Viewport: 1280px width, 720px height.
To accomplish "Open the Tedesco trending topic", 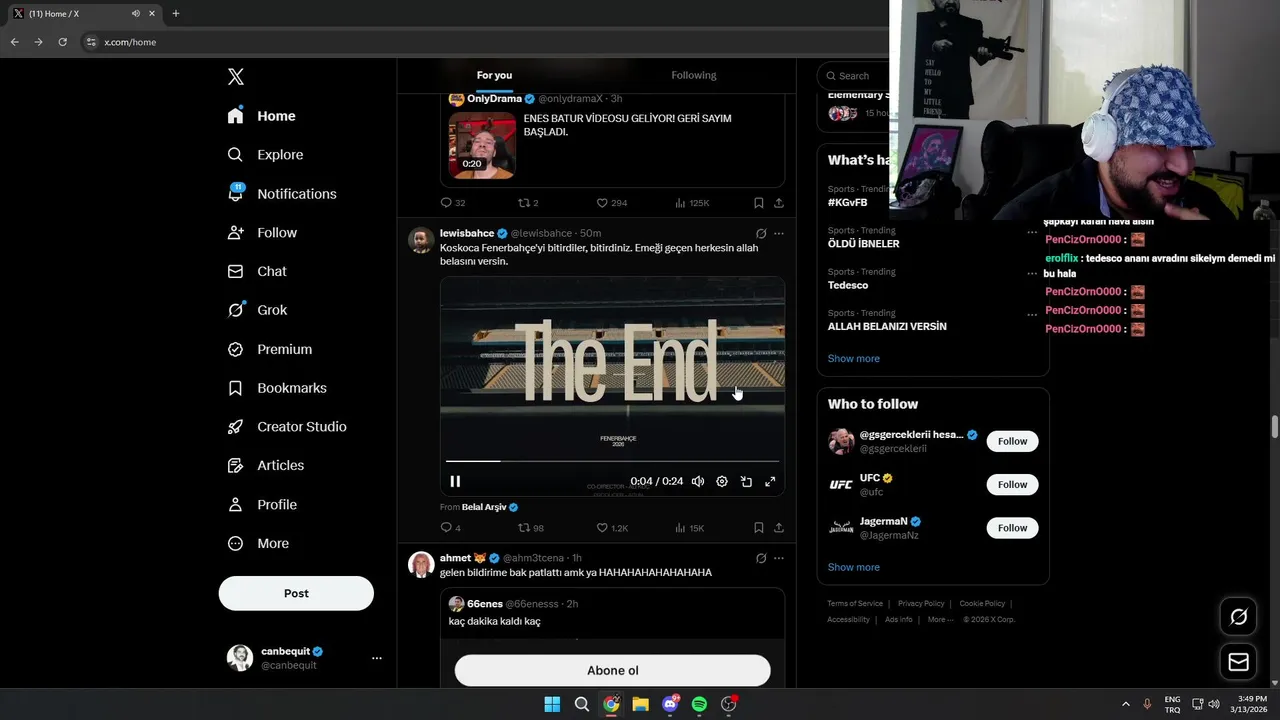I will point(848,285).
